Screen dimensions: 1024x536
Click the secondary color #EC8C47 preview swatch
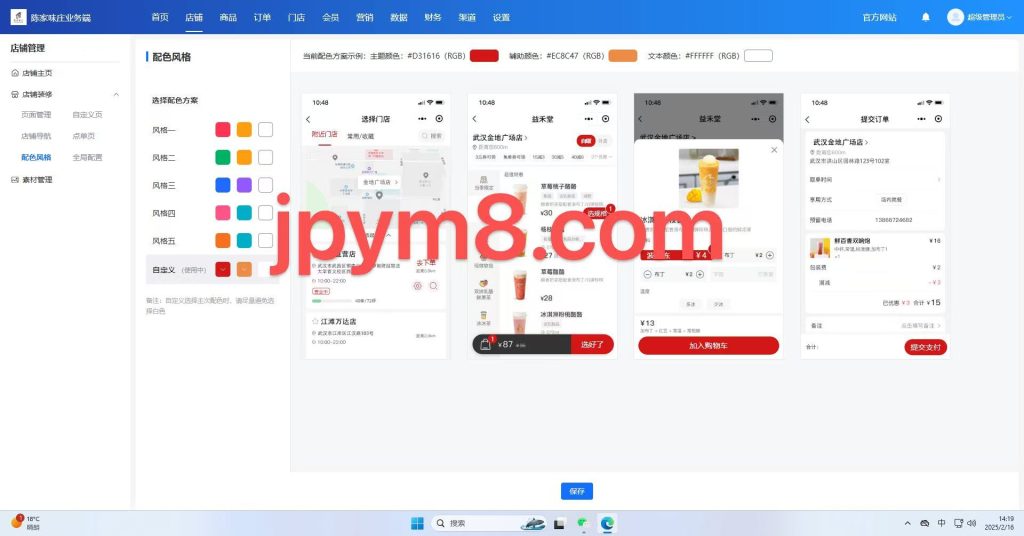coord(622,55)
